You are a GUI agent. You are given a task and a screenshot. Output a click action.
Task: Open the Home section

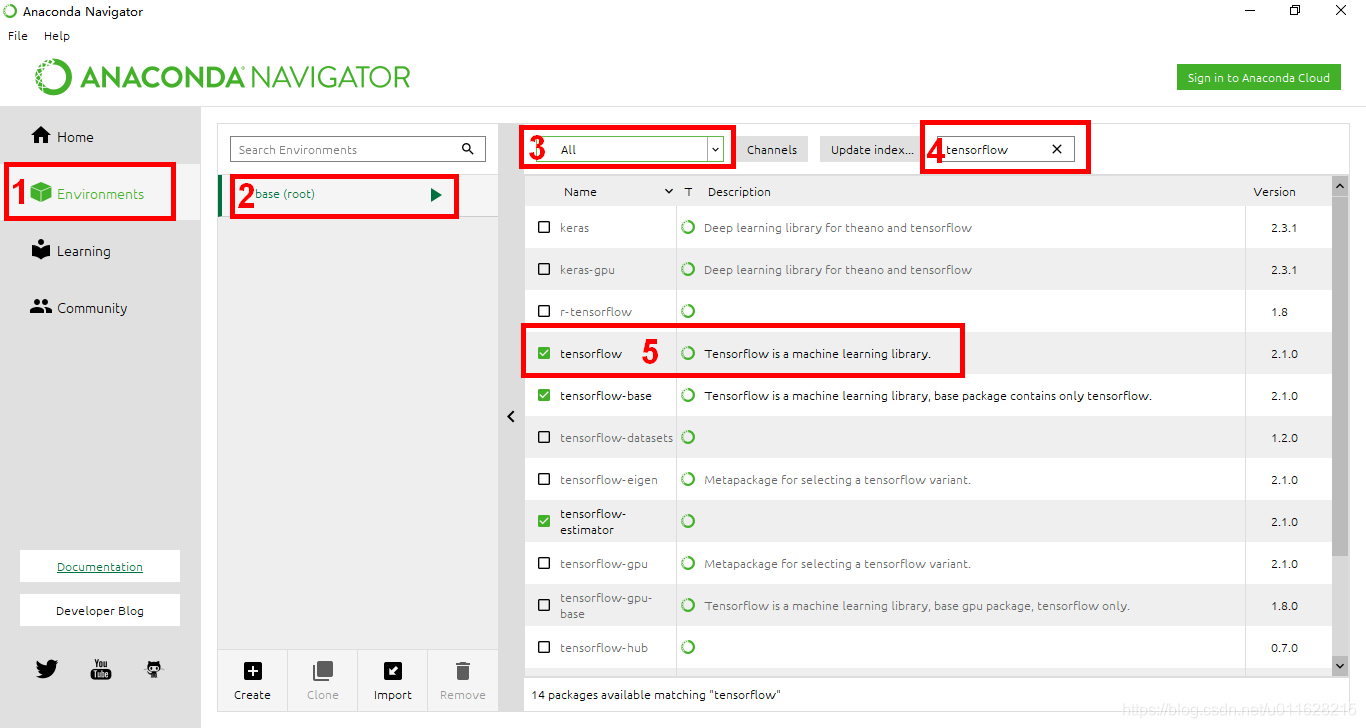(62, 137)
